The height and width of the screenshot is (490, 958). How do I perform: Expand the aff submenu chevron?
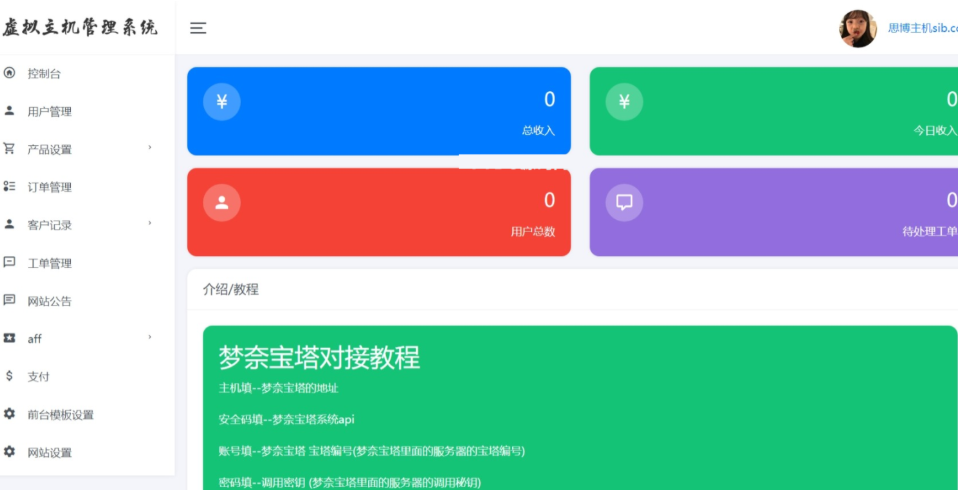(x=150, y=337)
